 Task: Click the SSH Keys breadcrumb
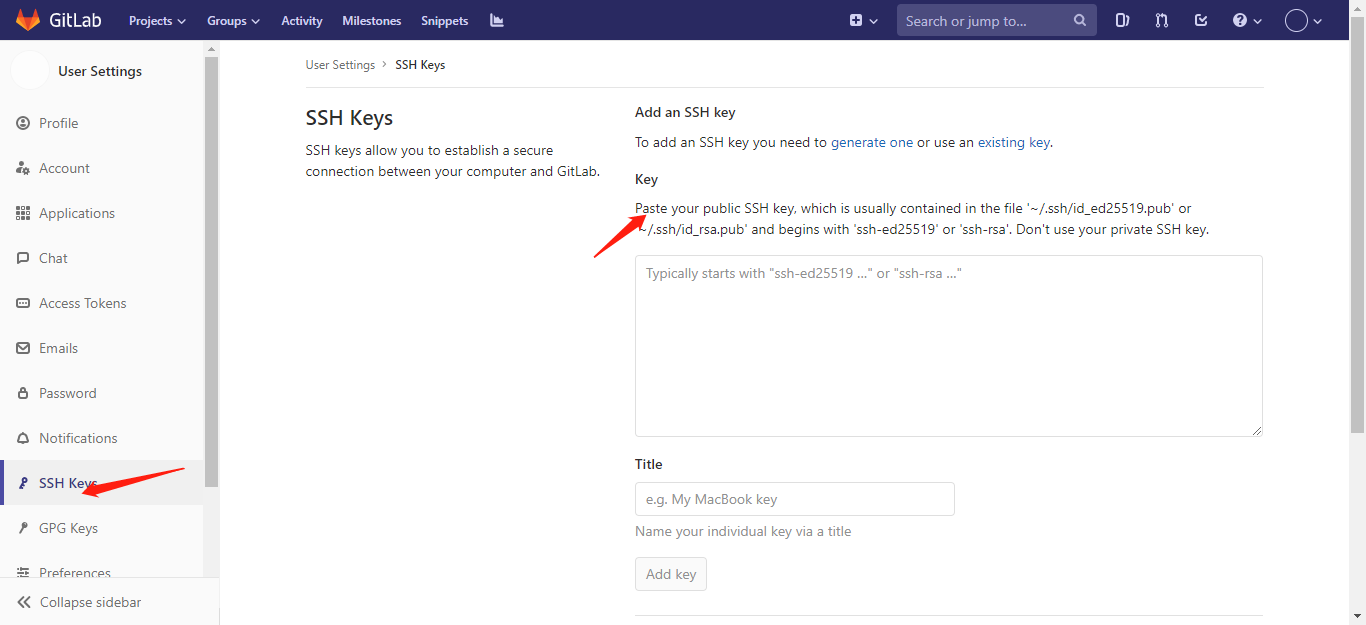point(420,65)
